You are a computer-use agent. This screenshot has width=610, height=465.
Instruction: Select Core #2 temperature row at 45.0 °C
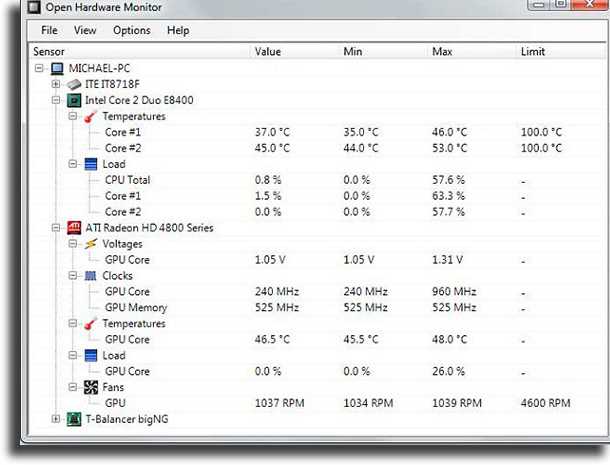316,148
